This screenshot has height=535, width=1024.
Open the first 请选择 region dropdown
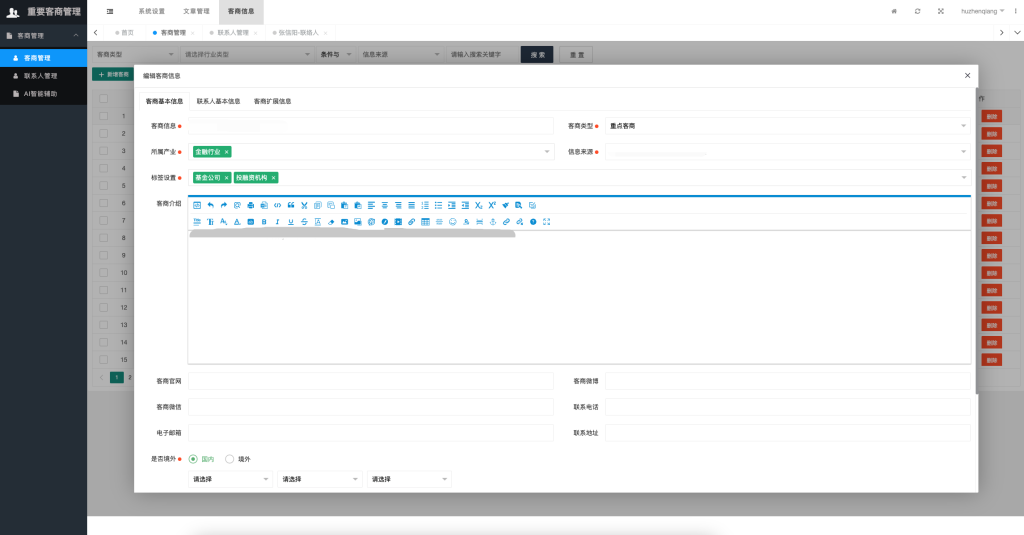(x=231, y=480)
